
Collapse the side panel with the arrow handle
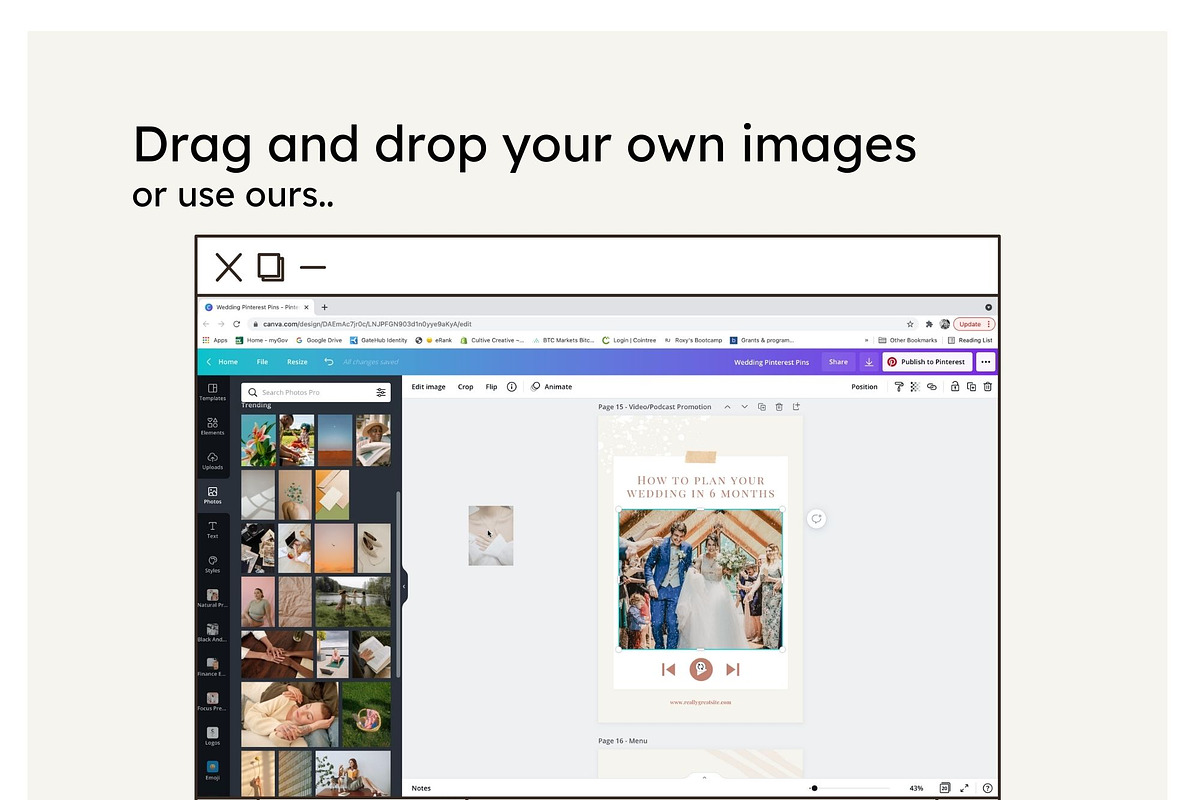pos(404,586)
